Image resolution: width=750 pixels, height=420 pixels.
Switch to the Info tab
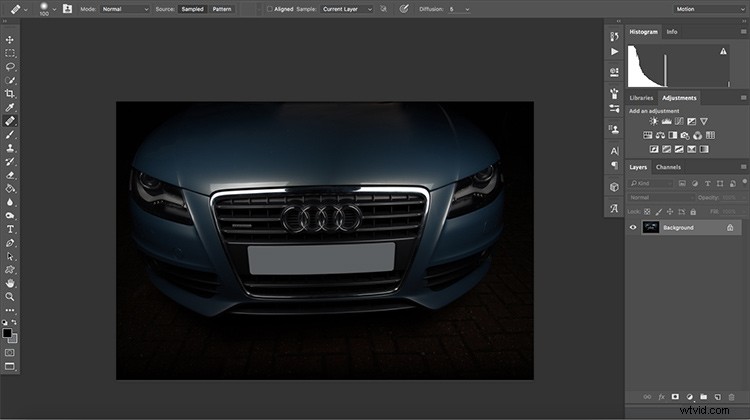click(672, 32)
